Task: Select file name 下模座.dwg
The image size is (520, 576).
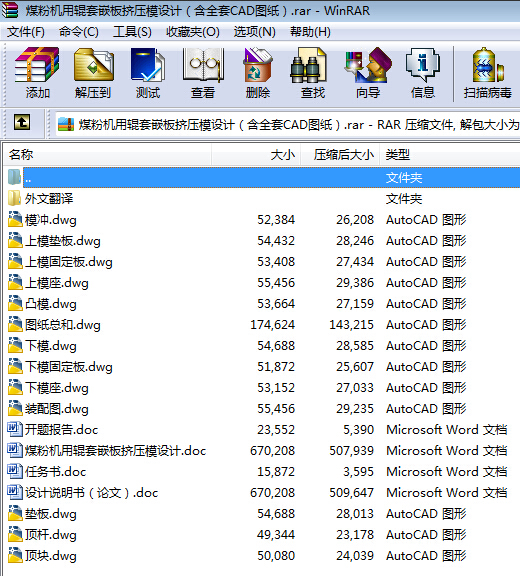Action: click(57, 388)
